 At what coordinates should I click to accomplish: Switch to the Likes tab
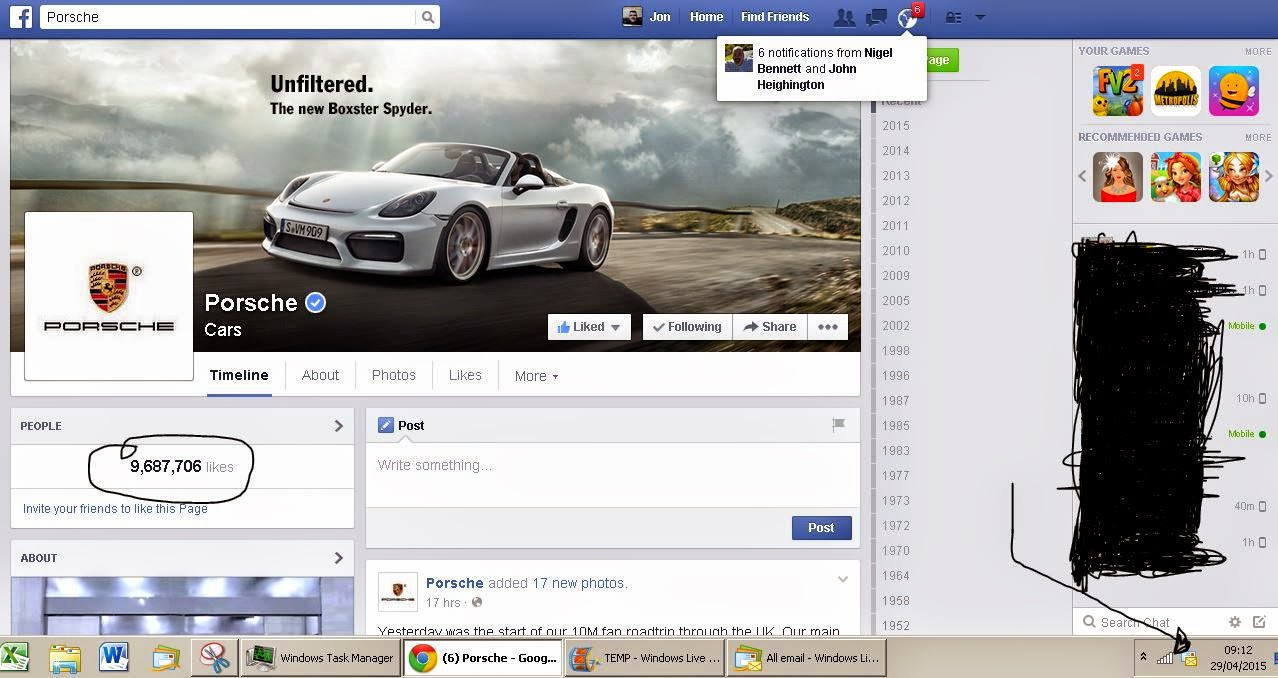(465, 375)
